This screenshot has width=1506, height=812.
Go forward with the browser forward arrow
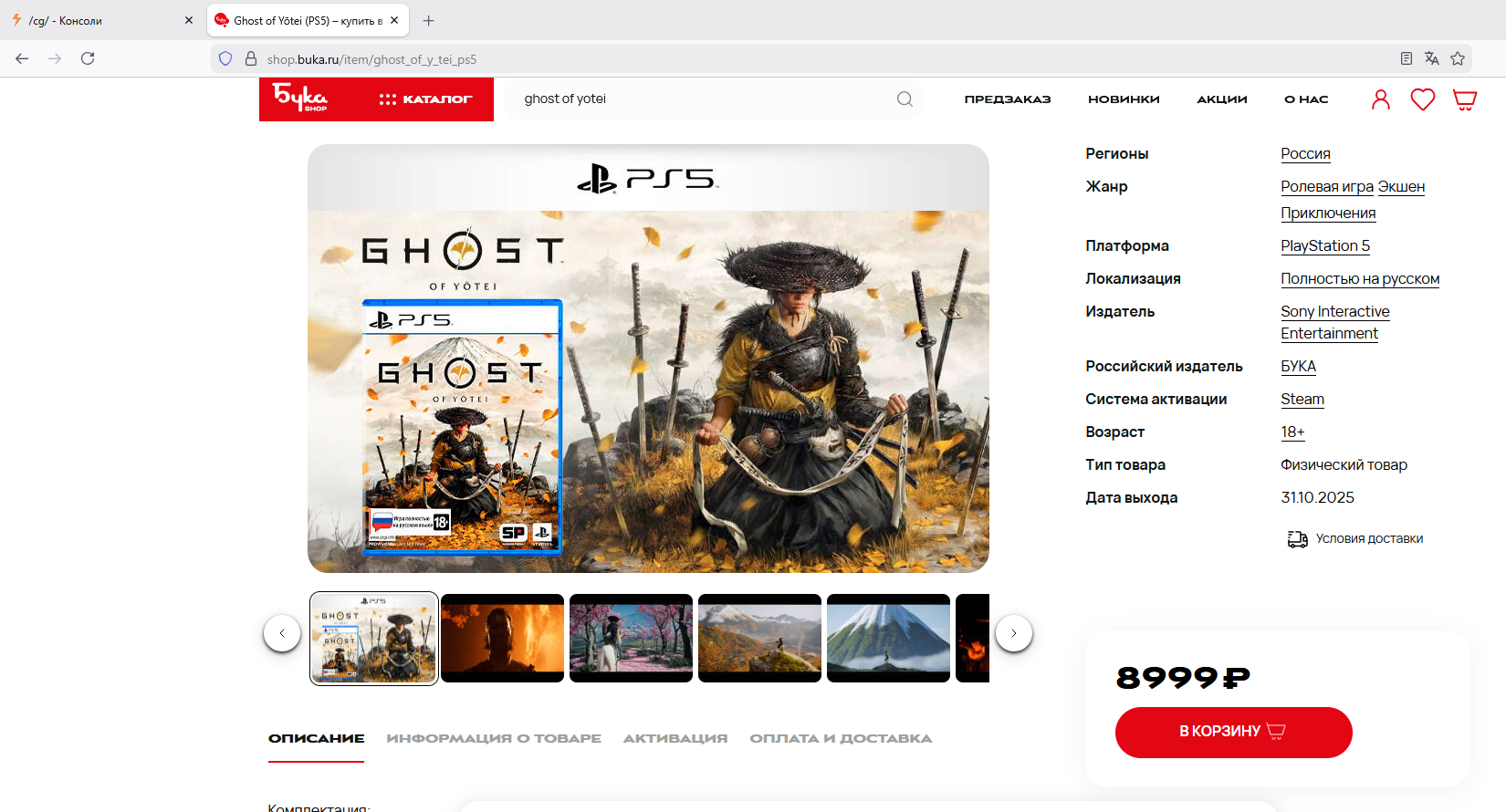pyautogui.click(x=55, y=58)
